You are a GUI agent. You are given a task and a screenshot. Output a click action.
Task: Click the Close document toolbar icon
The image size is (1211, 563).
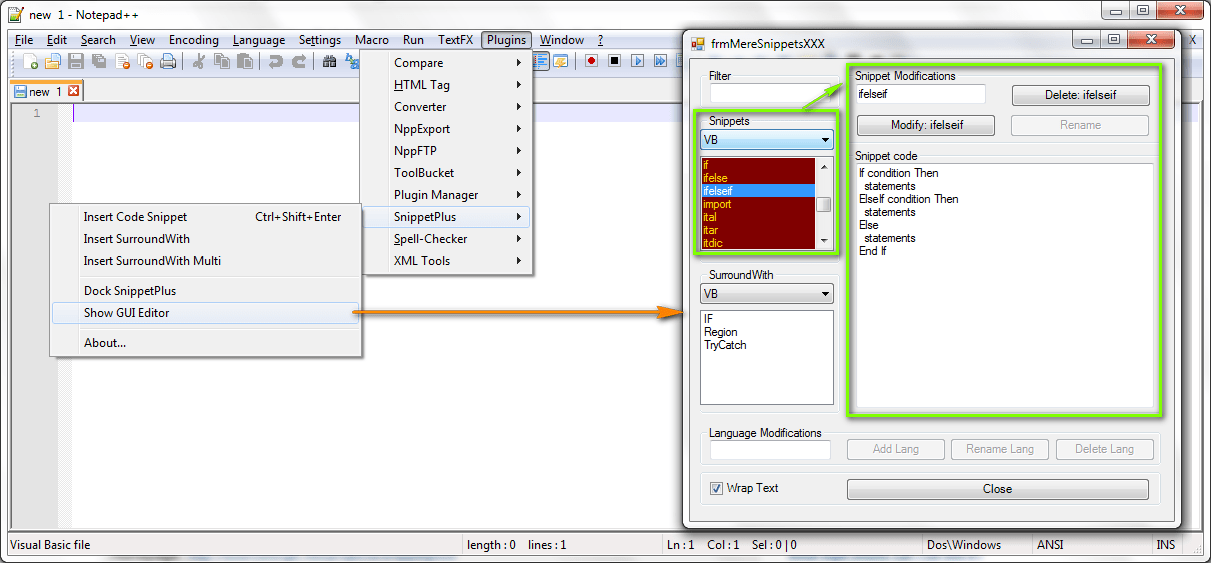pyautogui.click(x=122, y=61)
